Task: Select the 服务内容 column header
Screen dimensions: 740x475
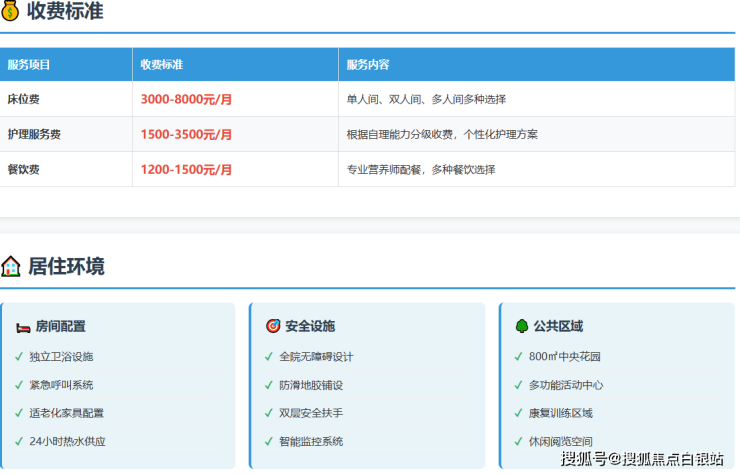Action: pyautogui.click(x=368, y=65)
